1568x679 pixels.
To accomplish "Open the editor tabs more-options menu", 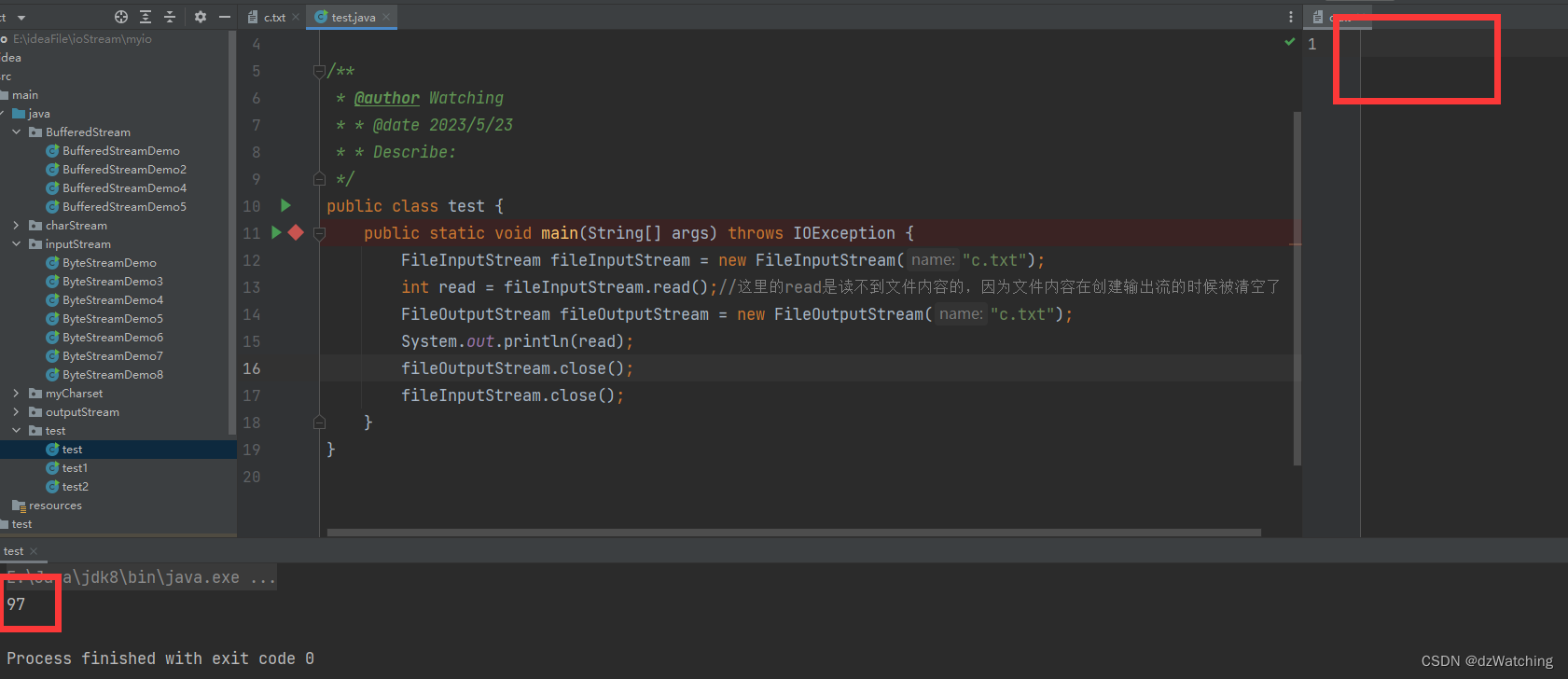I will (x=1291, y=17).
